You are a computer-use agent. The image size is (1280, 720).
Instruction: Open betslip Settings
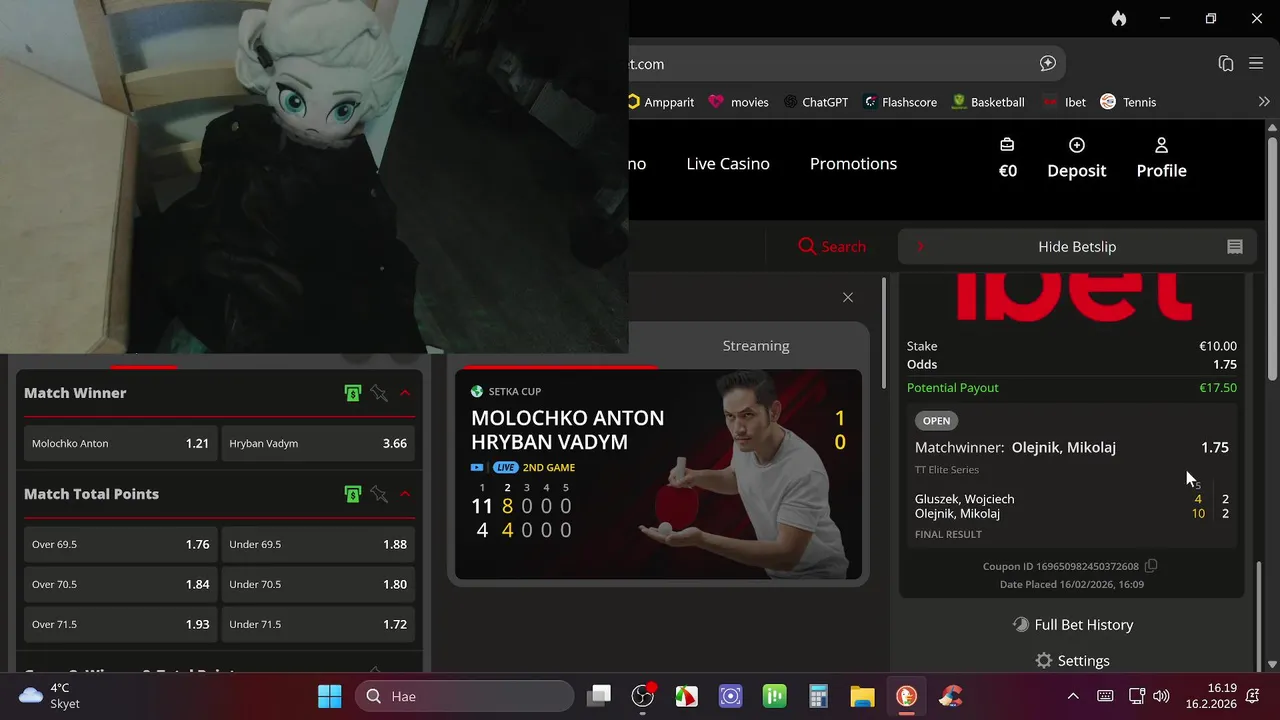[1073, 660]
